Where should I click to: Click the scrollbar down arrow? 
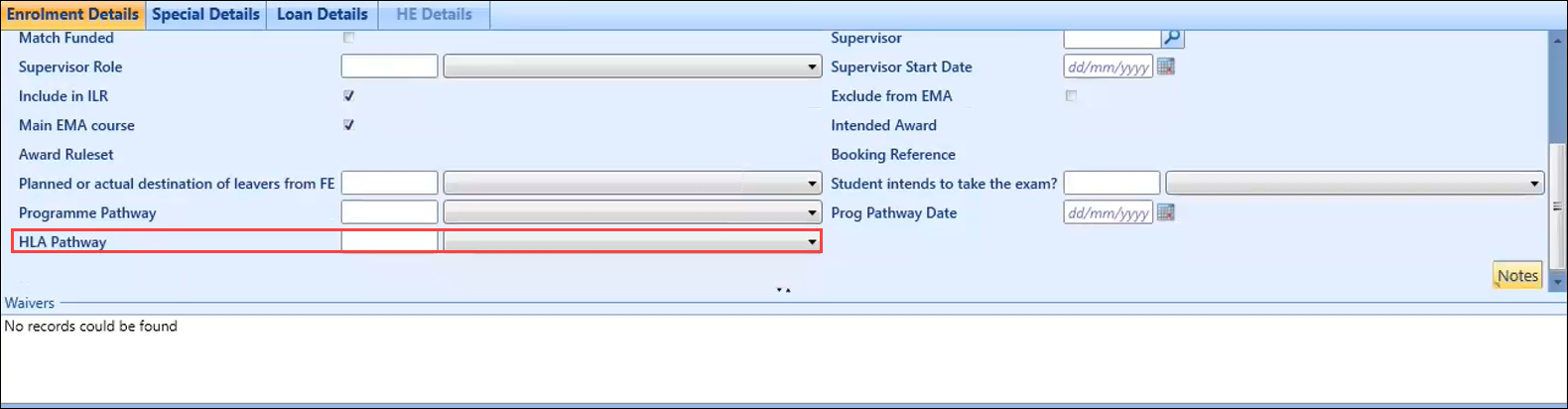tap(1556, 283)
